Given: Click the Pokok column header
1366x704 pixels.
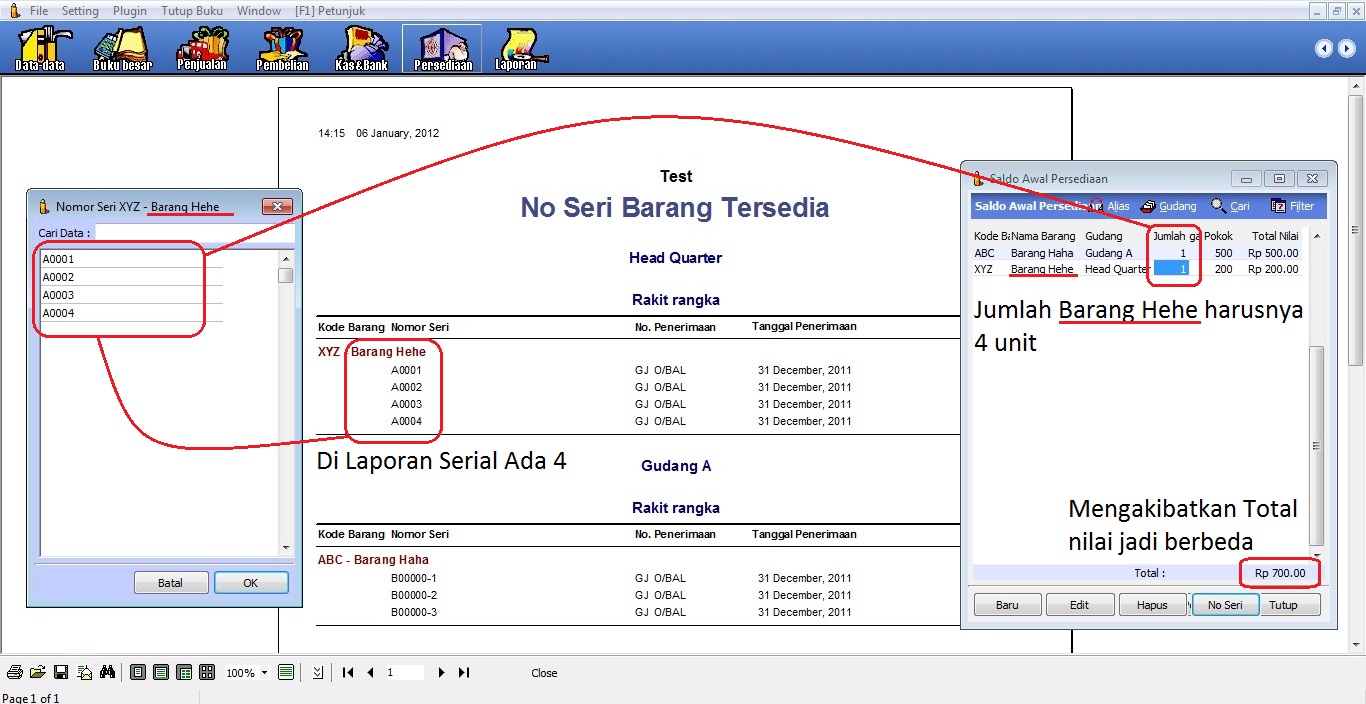Looking at the screenshot, I should point(1218,236).
